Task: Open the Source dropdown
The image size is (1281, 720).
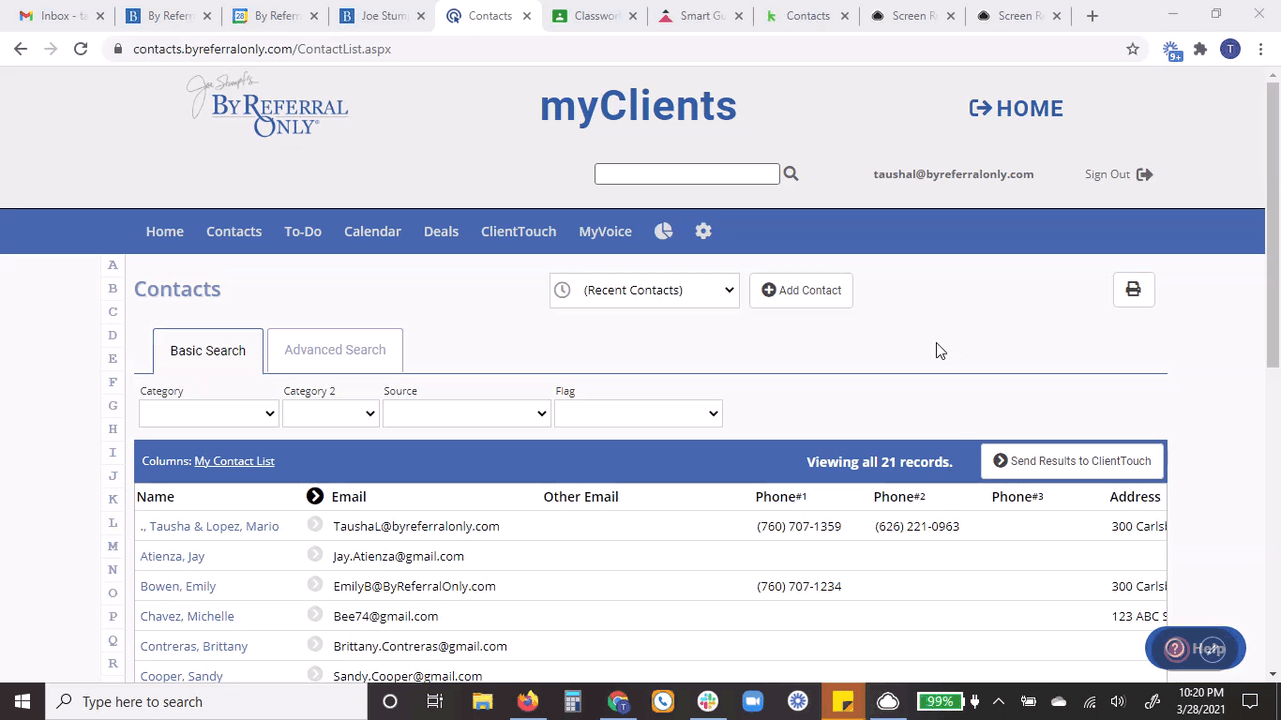Action: click(467, 413)
